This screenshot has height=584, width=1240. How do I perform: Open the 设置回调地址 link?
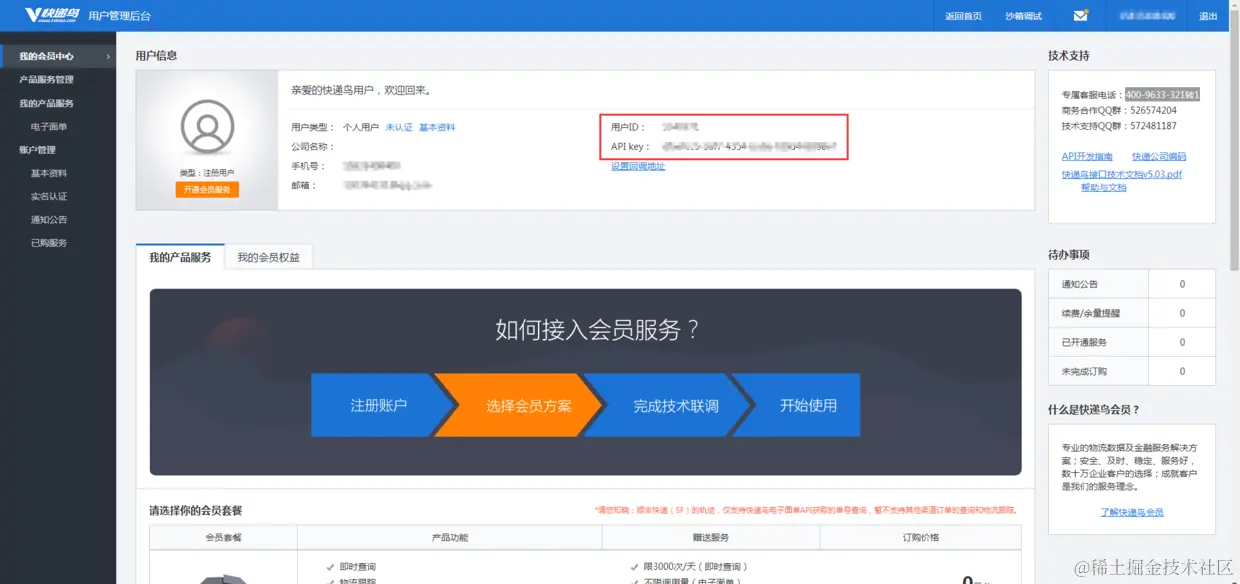pyautogui.click(x=638, y=165)
